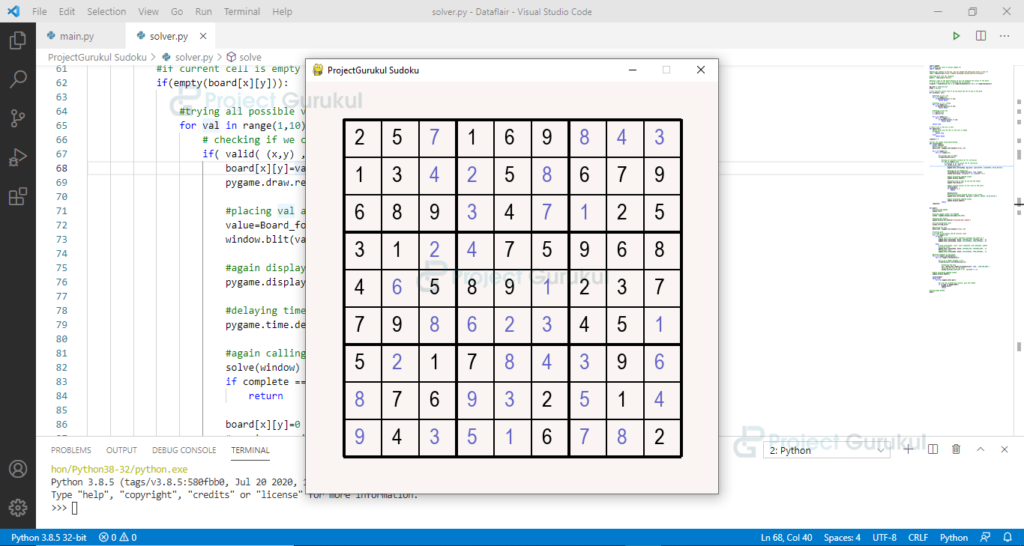Maximize the panel using the up chevron
The image size is (1024, 546).
click(x=981, y=451)
